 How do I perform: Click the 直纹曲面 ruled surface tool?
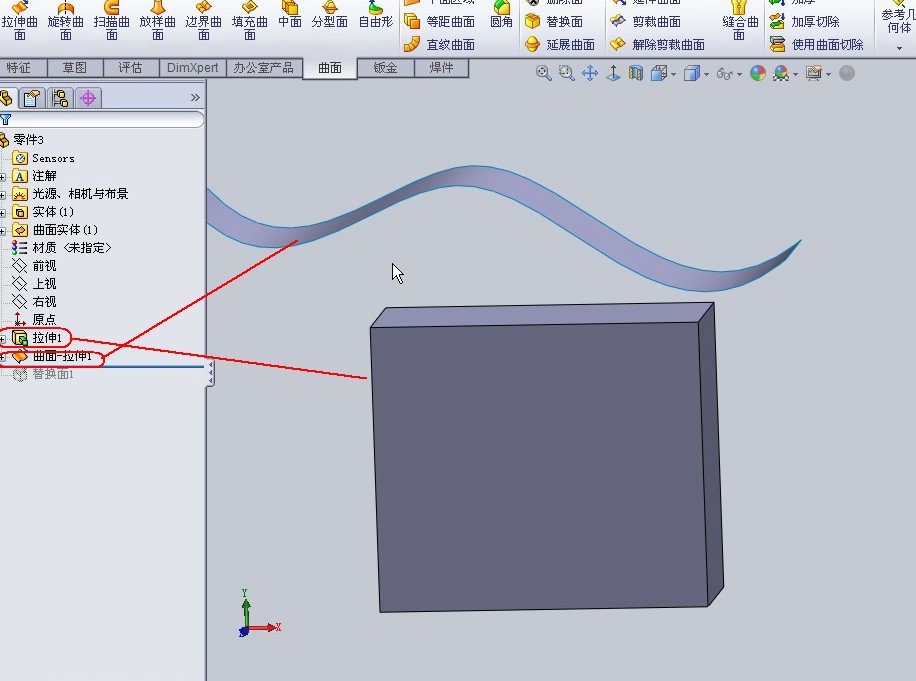tap(439, 44)
